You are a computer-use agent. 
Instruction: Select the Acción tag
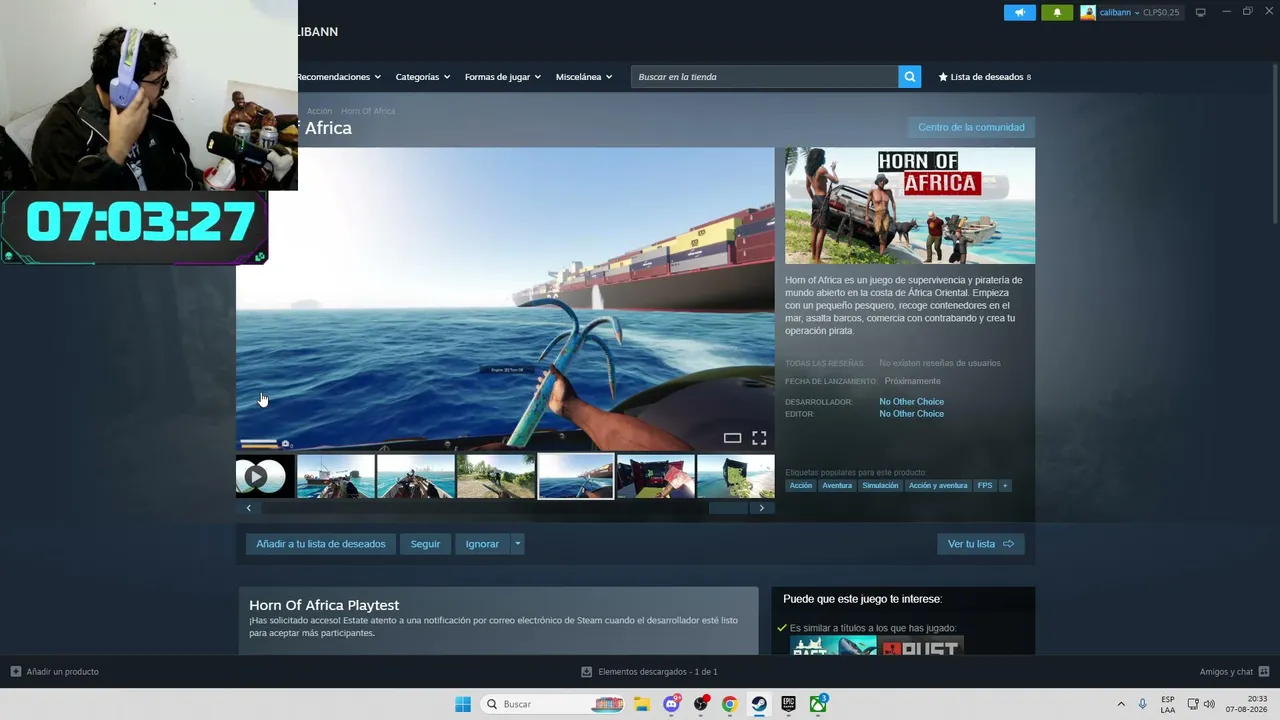801,486
